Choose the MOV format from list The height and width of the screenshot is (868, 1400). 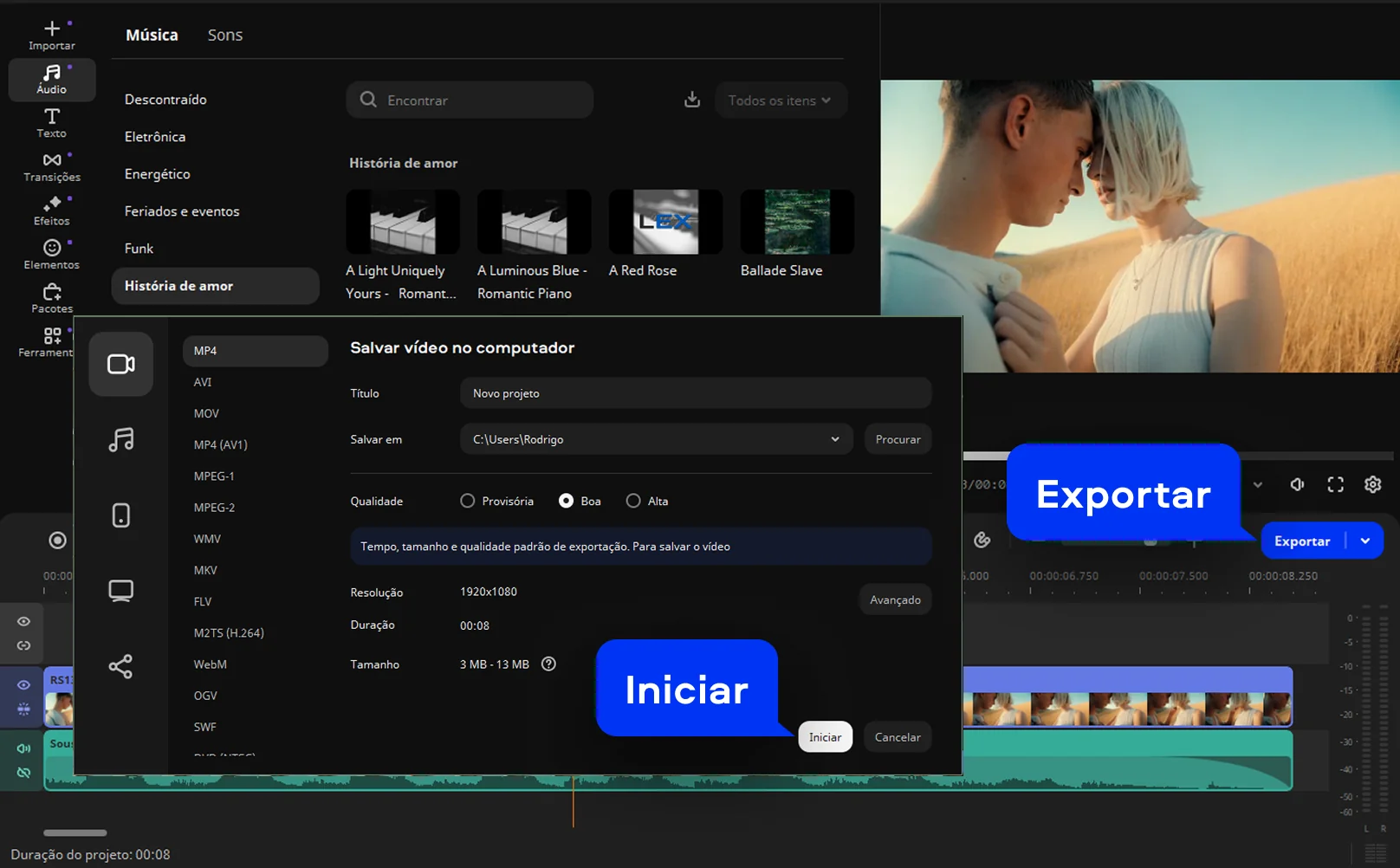pyautogui.click(x=206, y=413)
